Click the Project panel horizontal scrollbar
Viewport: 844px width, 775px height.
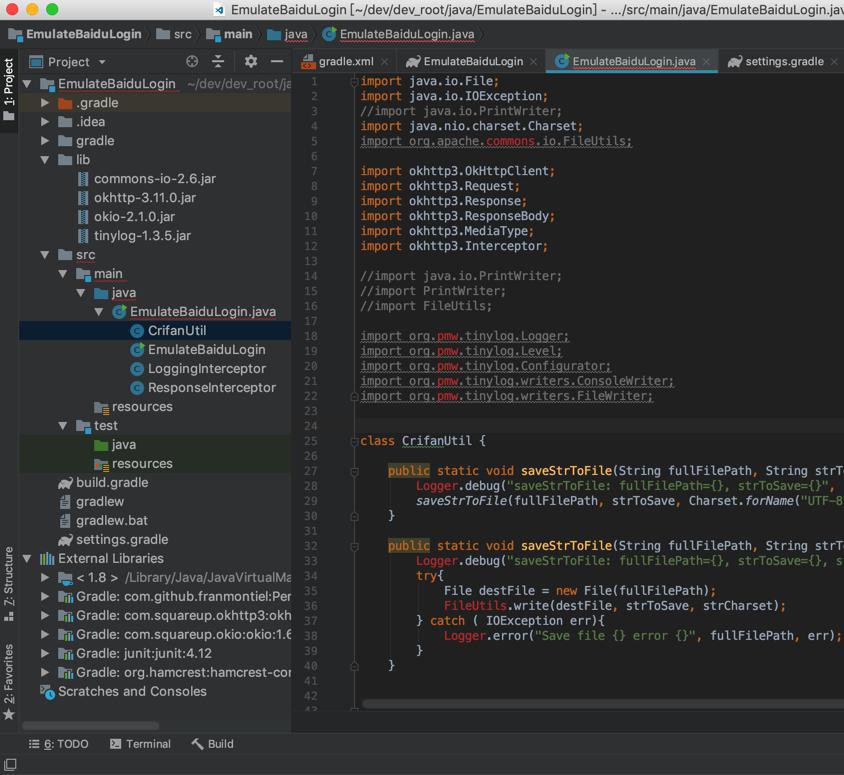point(90,725)
